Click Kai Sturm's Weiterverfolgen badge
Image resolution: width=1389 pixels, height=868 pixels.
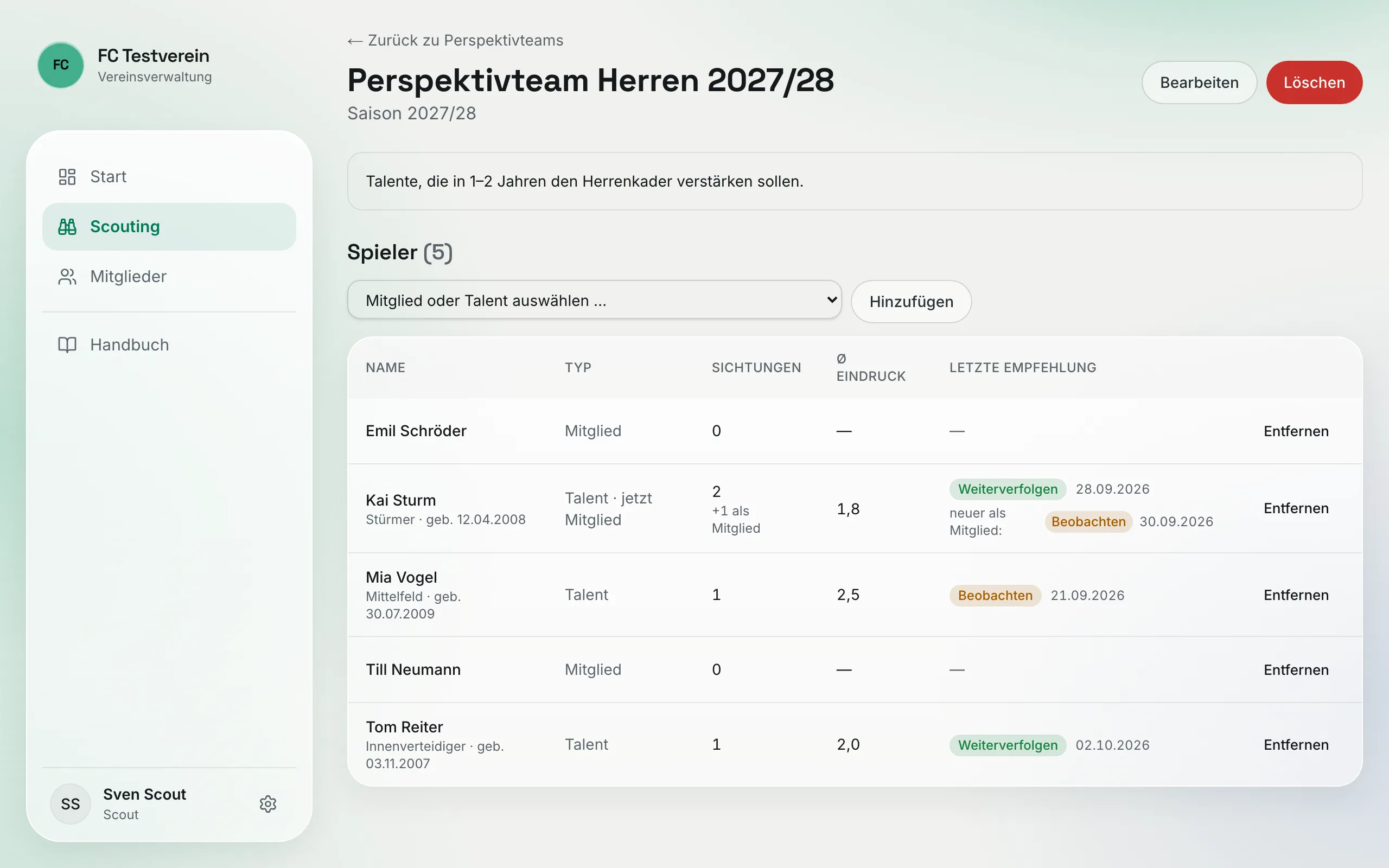(1008, 489)
